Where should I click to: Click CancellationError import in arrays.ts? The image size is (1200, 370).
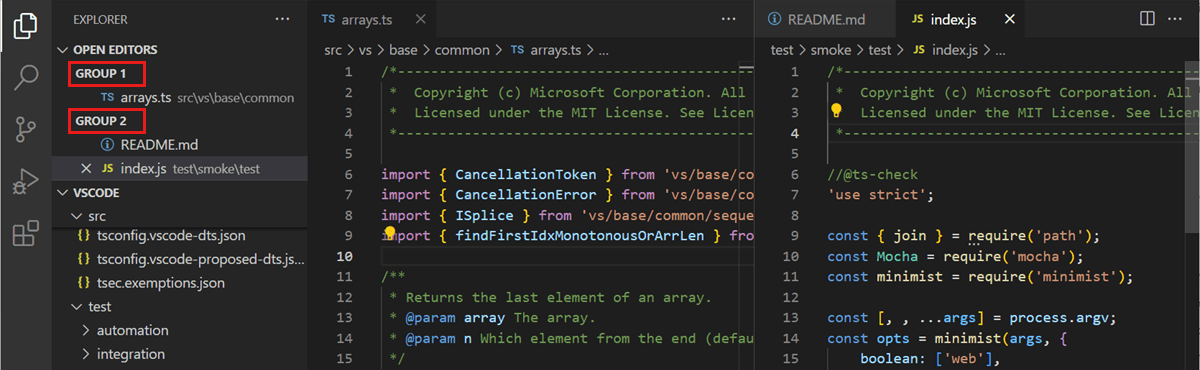pos(526,195)
